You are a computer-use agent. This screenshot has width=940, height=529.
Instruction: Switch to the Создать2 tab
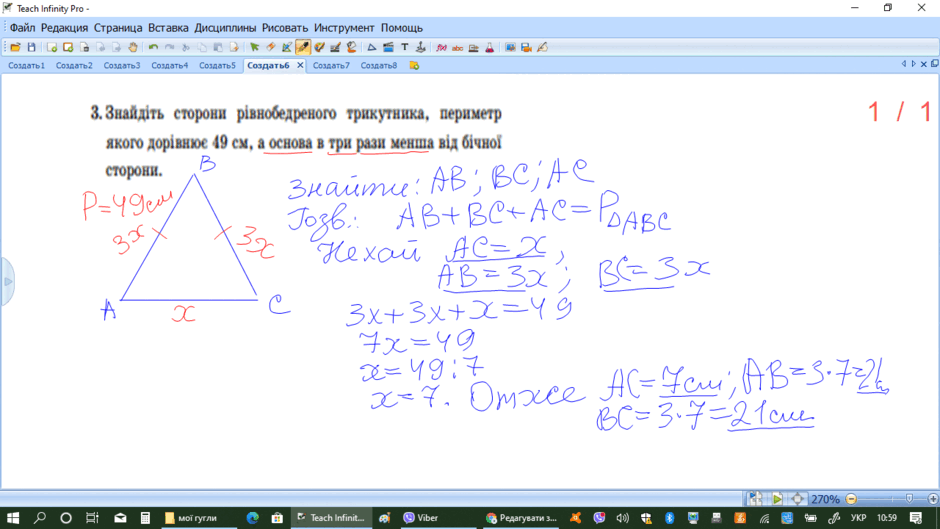tap(74, 65)
